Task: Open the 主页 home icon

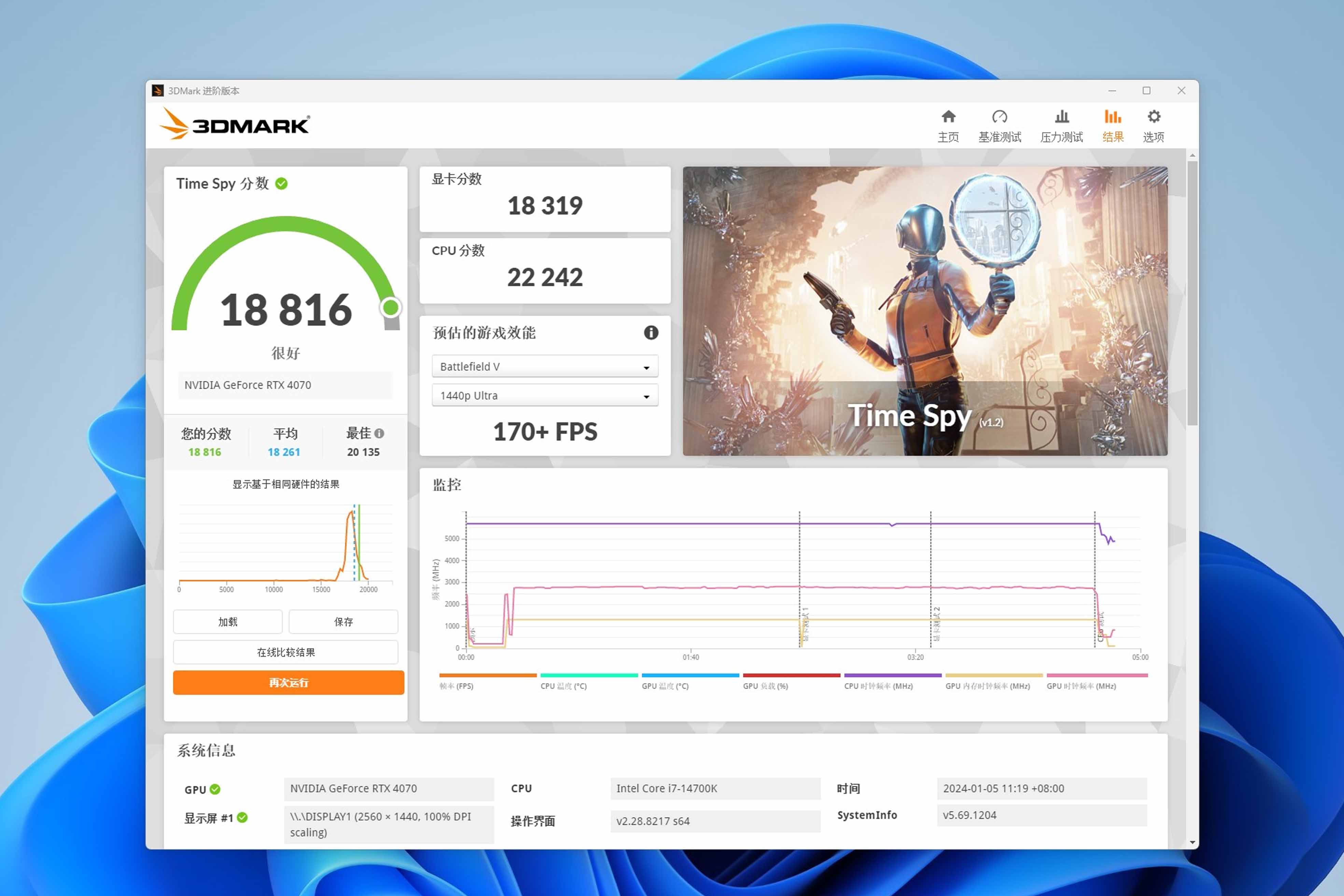Action: (x=948, y=126)
